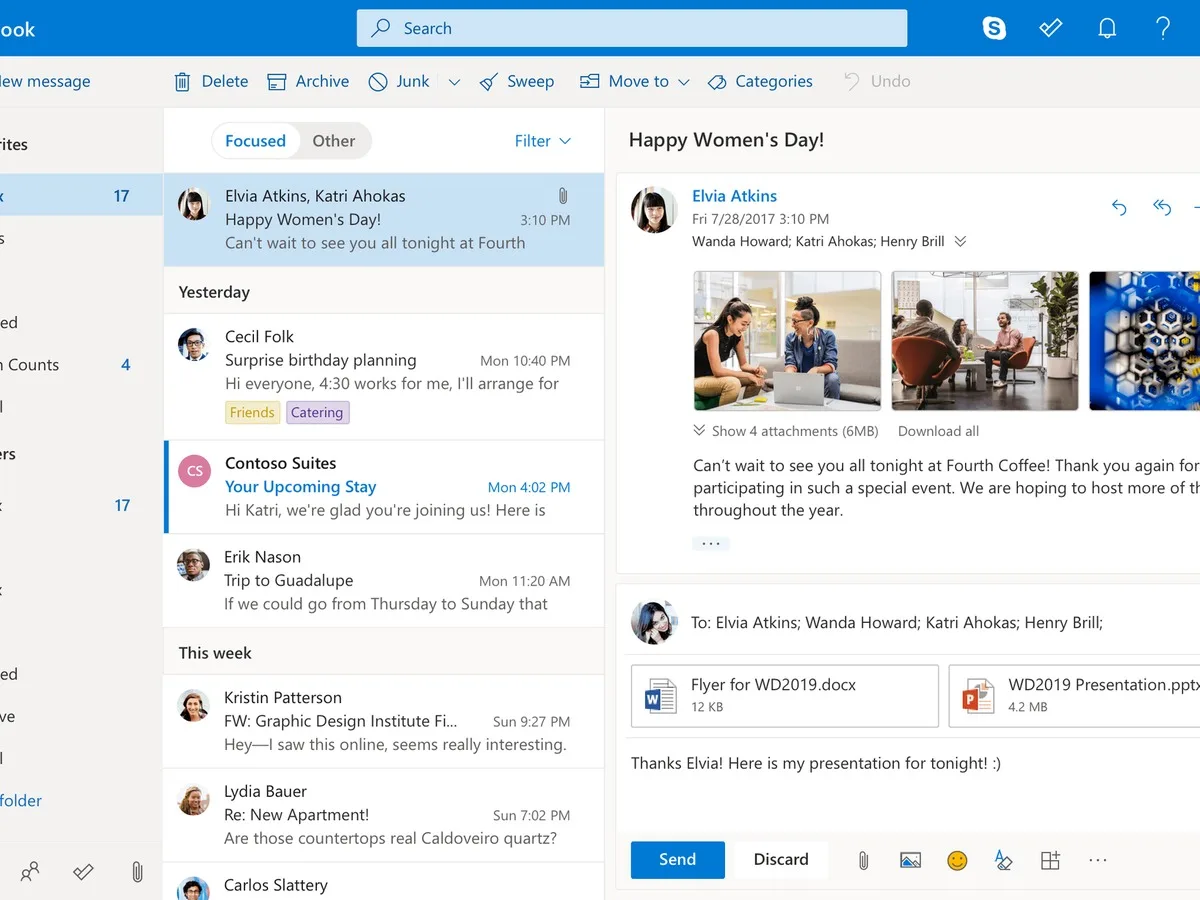Image resolution: width=1200 pixels, height=900 pixels.
Task: Click the notifications bell icon
Action: tap(1107, 28)
